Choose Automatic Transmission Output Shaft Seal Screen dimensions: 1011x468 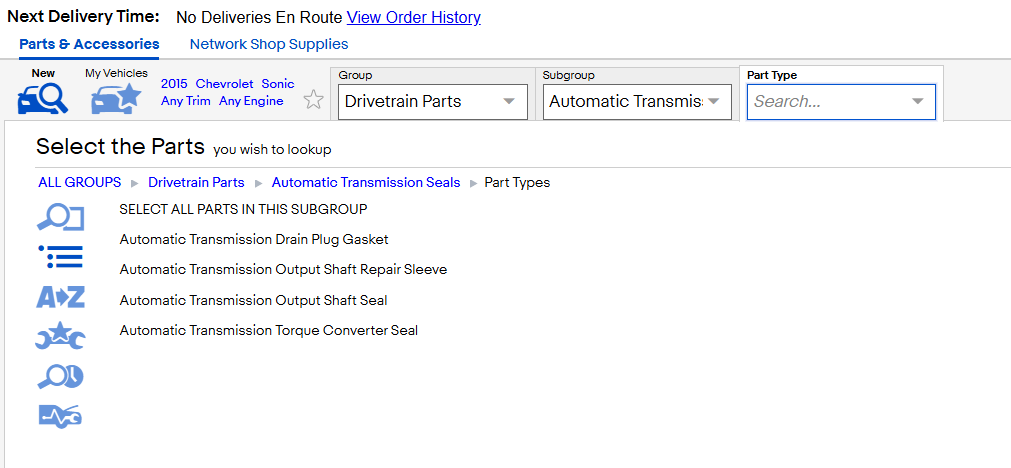[x=253, y=300]
